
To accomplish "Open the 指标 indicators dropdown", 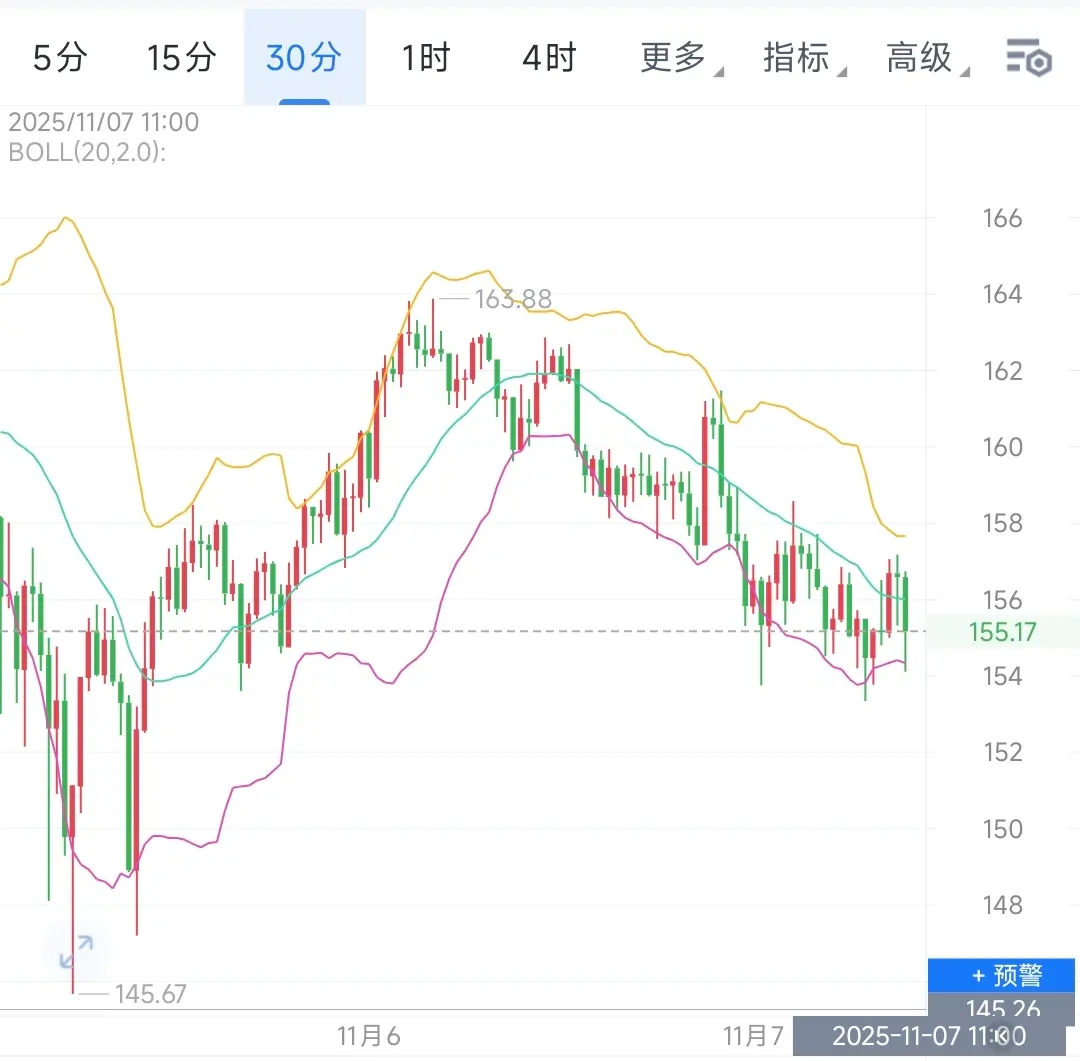I will (x=803, y=57).
